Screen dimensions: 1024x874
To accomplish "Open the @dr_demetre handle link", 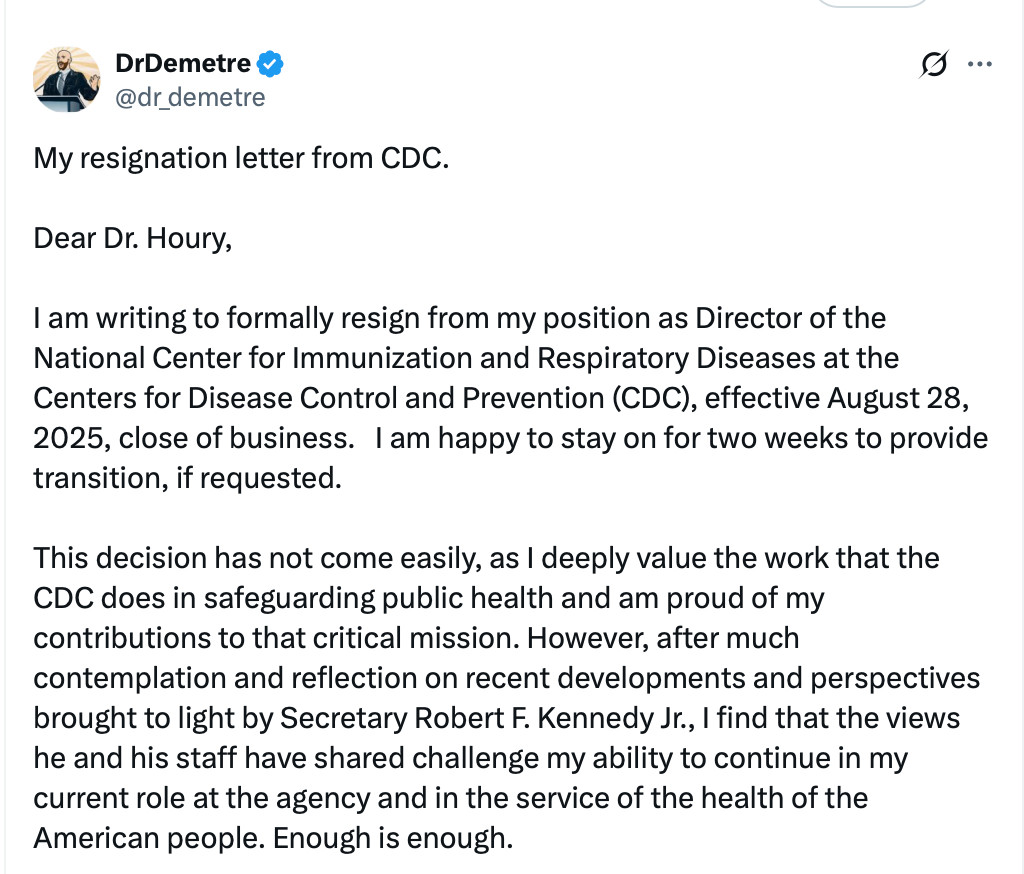I will coord(190,97).
